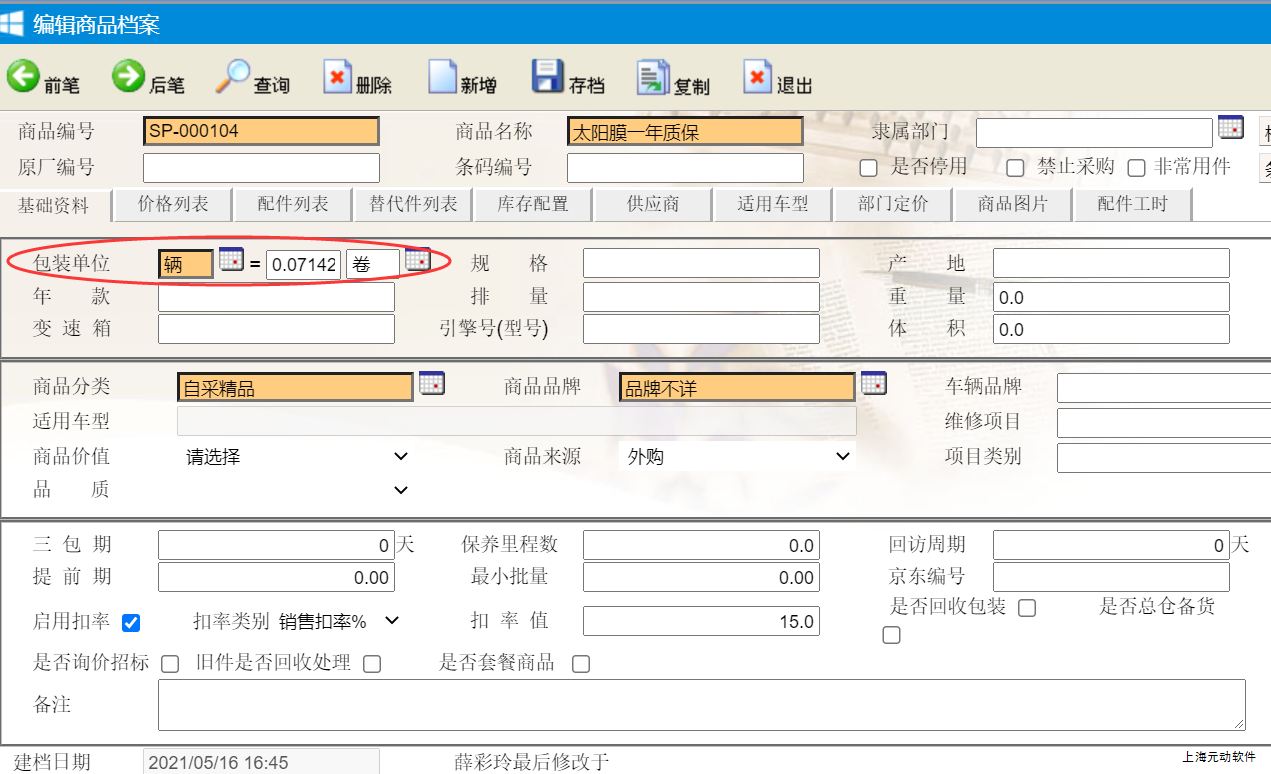Viewport: 1271px width, 774px height.
Task: Click the 新增 new document icon
Action: click(x=442, y=77)
